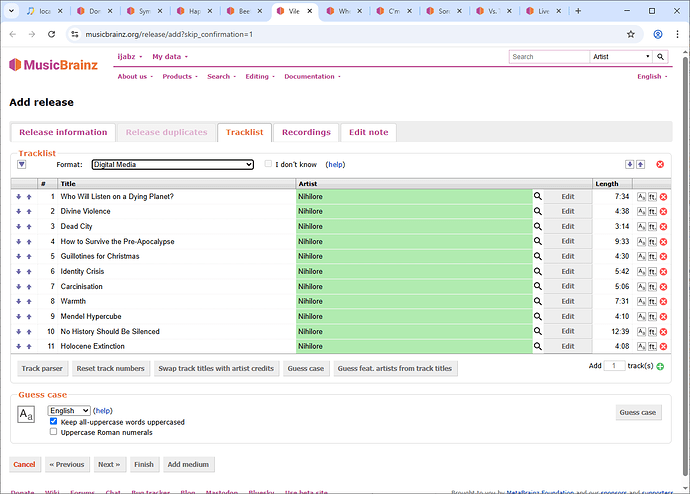Check the 'I don't know' format checkbox

tap(268, 164)
